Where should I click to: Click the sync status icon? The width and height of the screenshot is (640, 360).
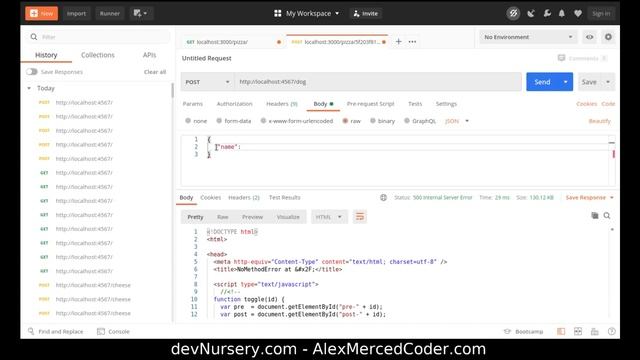(513, 13)
